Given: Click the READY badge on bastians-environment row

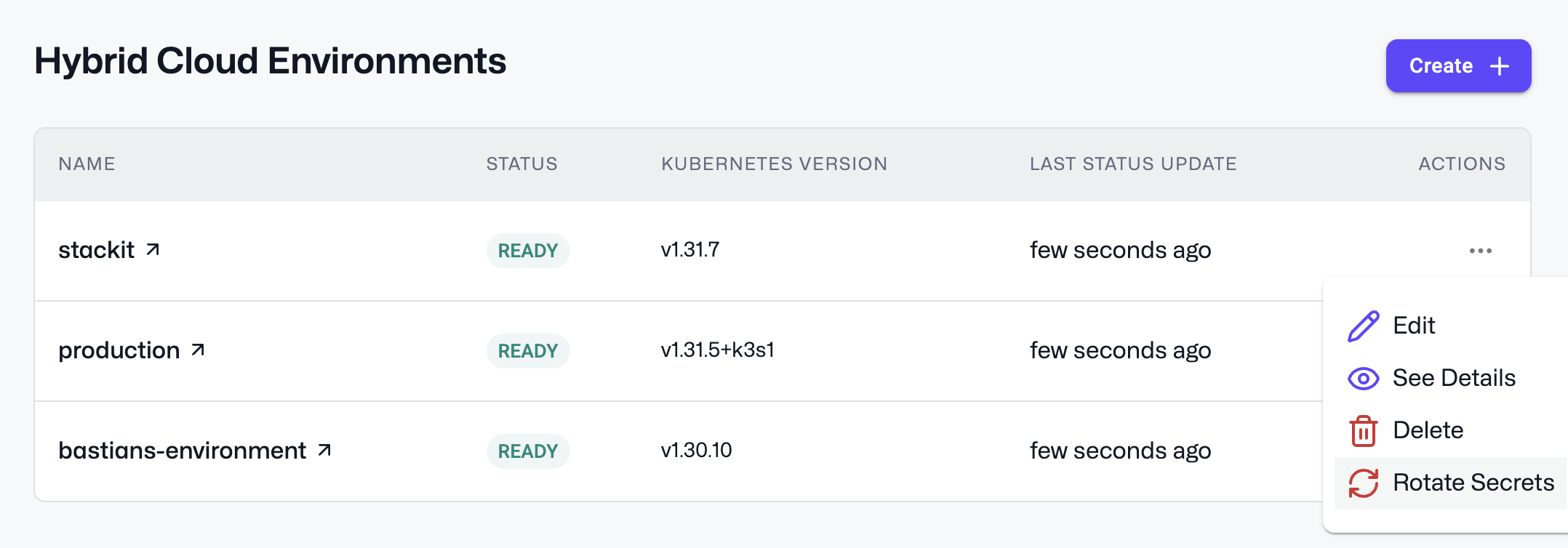Looking at the screenshot, I should click(x=528, y=451).
